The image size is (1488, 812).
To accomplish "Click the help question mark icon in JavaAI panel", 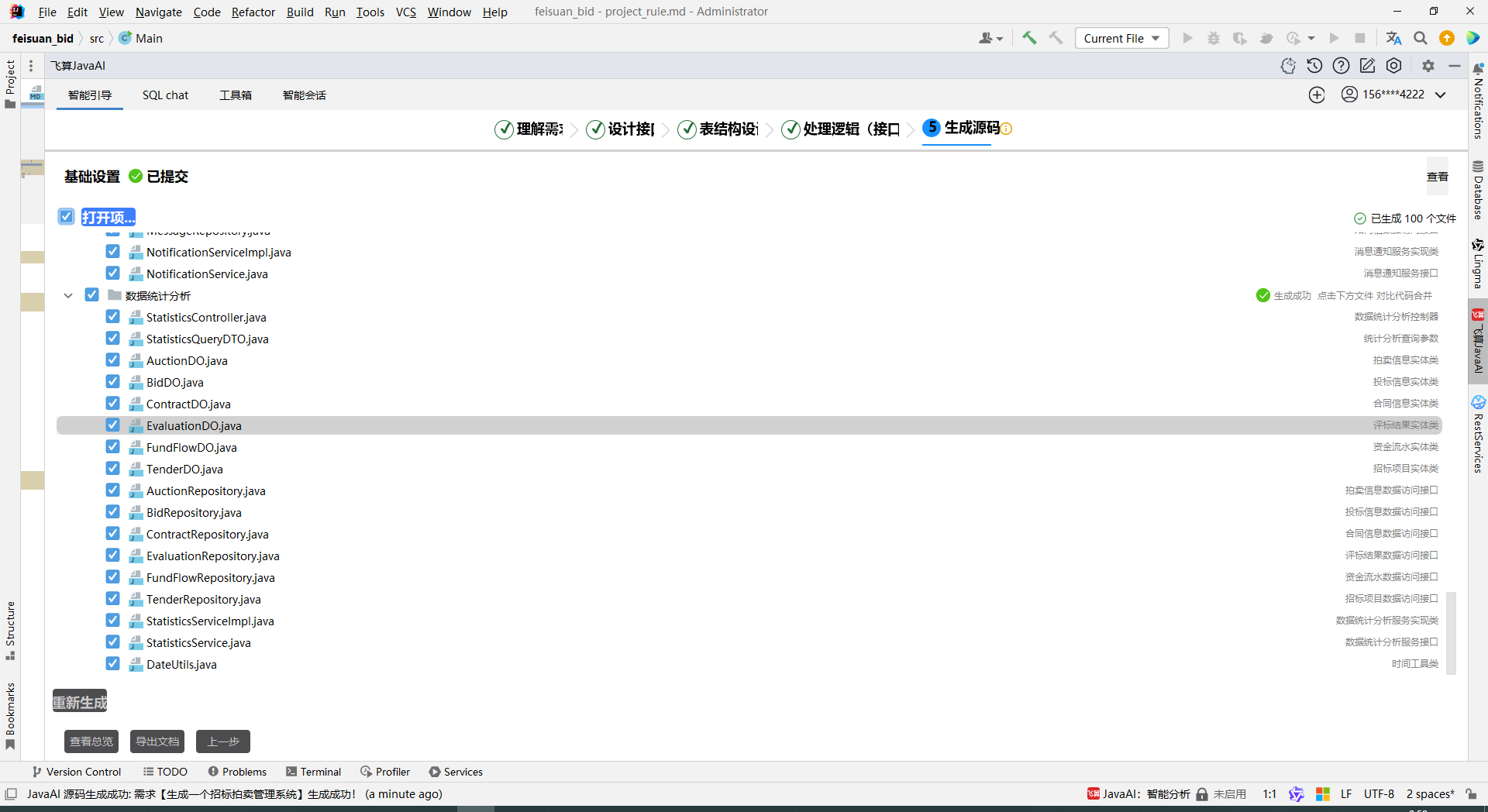I will [x=1341, y=66].
